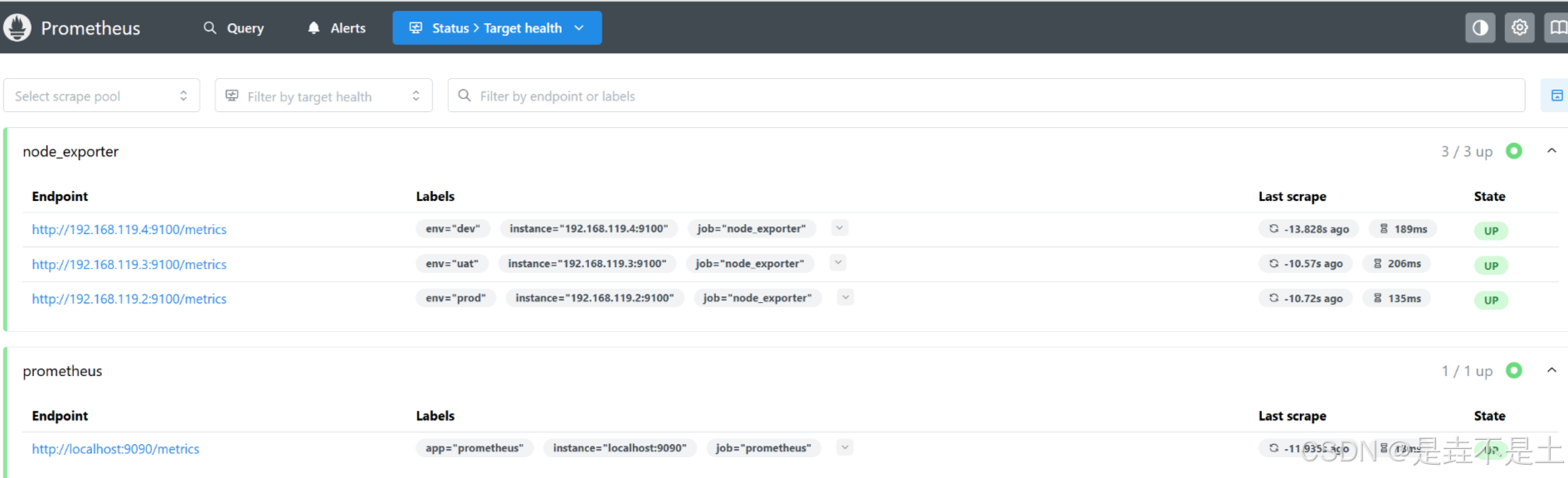Open http://192.168.119.4:9100/metrics link

tap(129, 229)
